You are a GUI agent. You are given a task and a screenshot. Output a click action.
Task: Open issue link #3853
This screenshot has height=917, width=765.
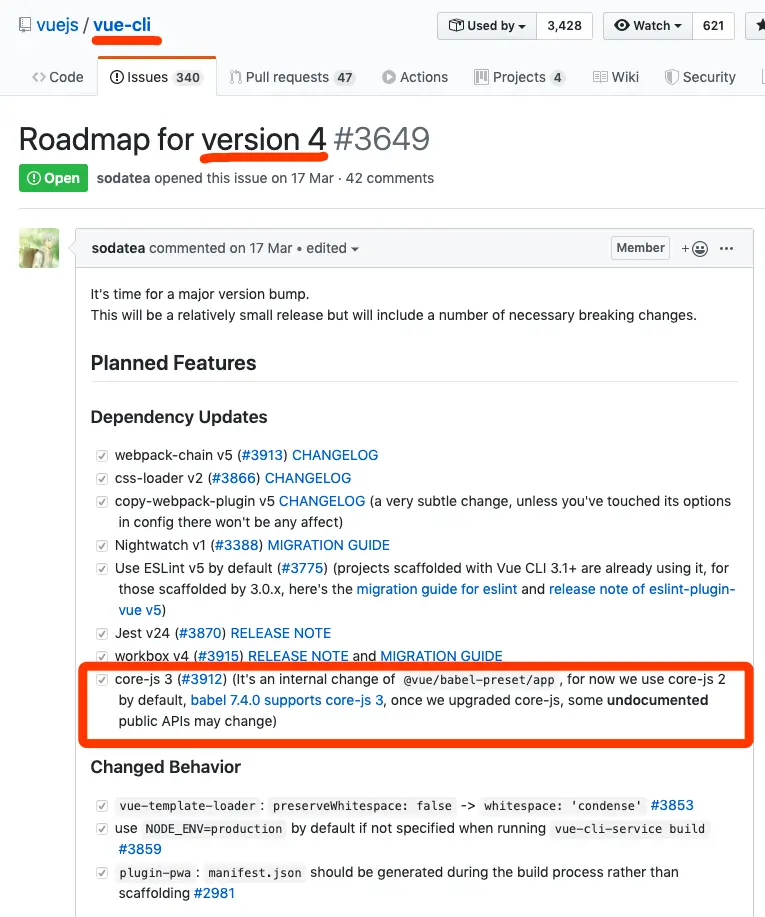point(672,805)
